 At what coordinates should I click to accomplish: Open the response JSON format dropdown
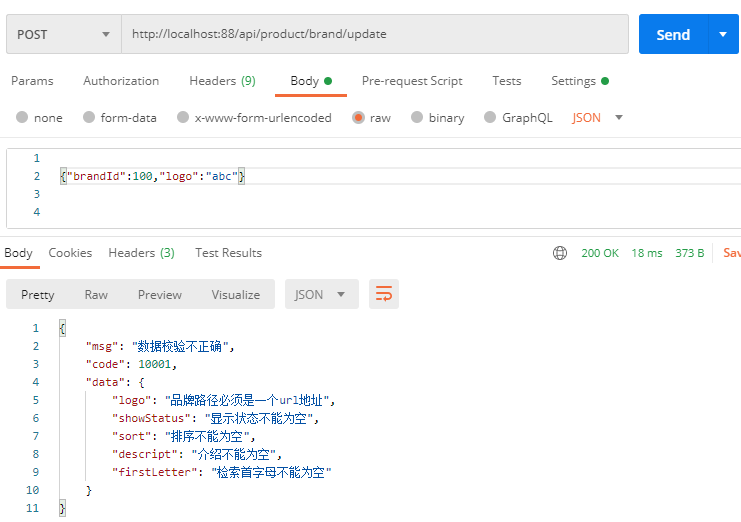pyautogui.click(x=321, y=294)
